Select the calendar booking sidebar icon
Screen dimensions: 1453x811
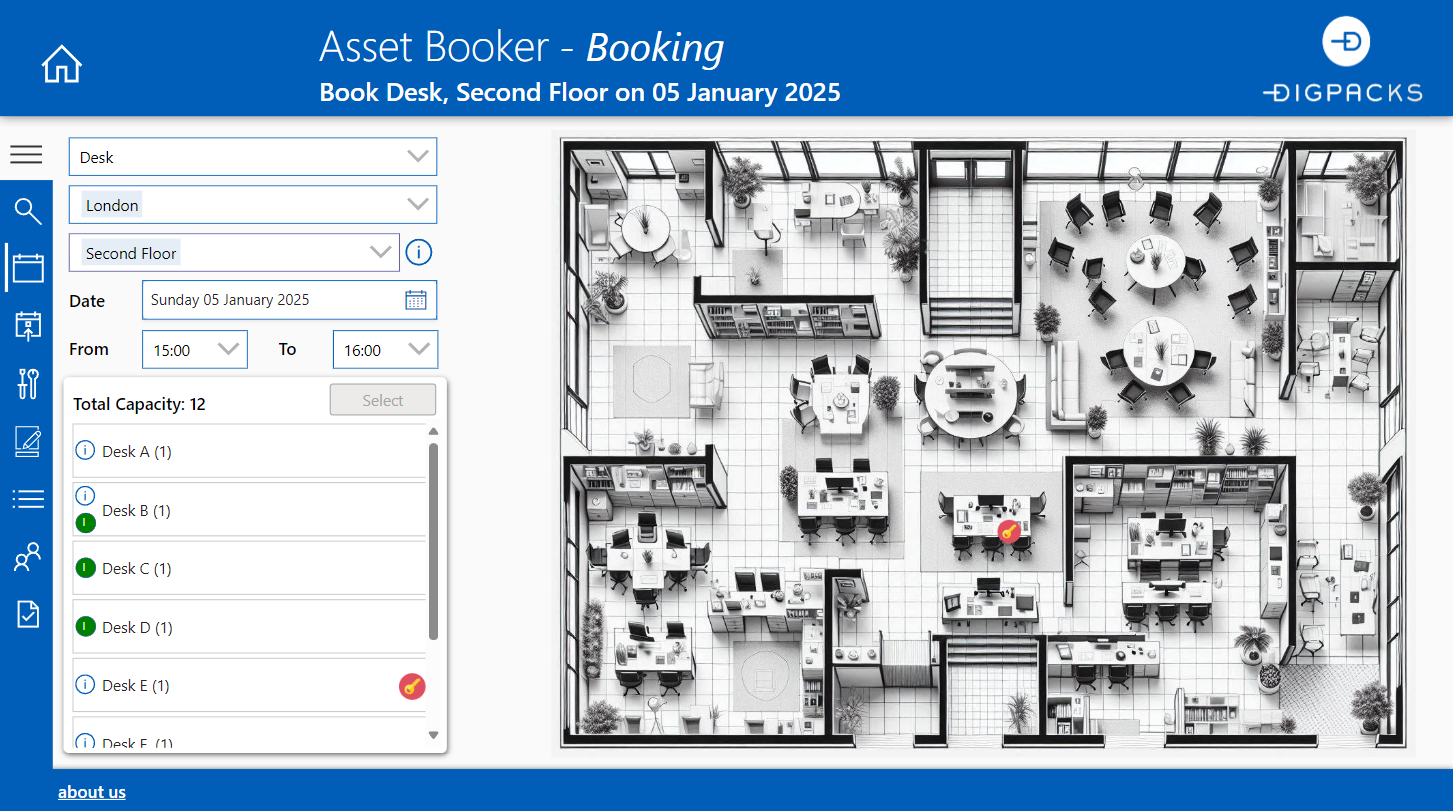click(27, 268)
